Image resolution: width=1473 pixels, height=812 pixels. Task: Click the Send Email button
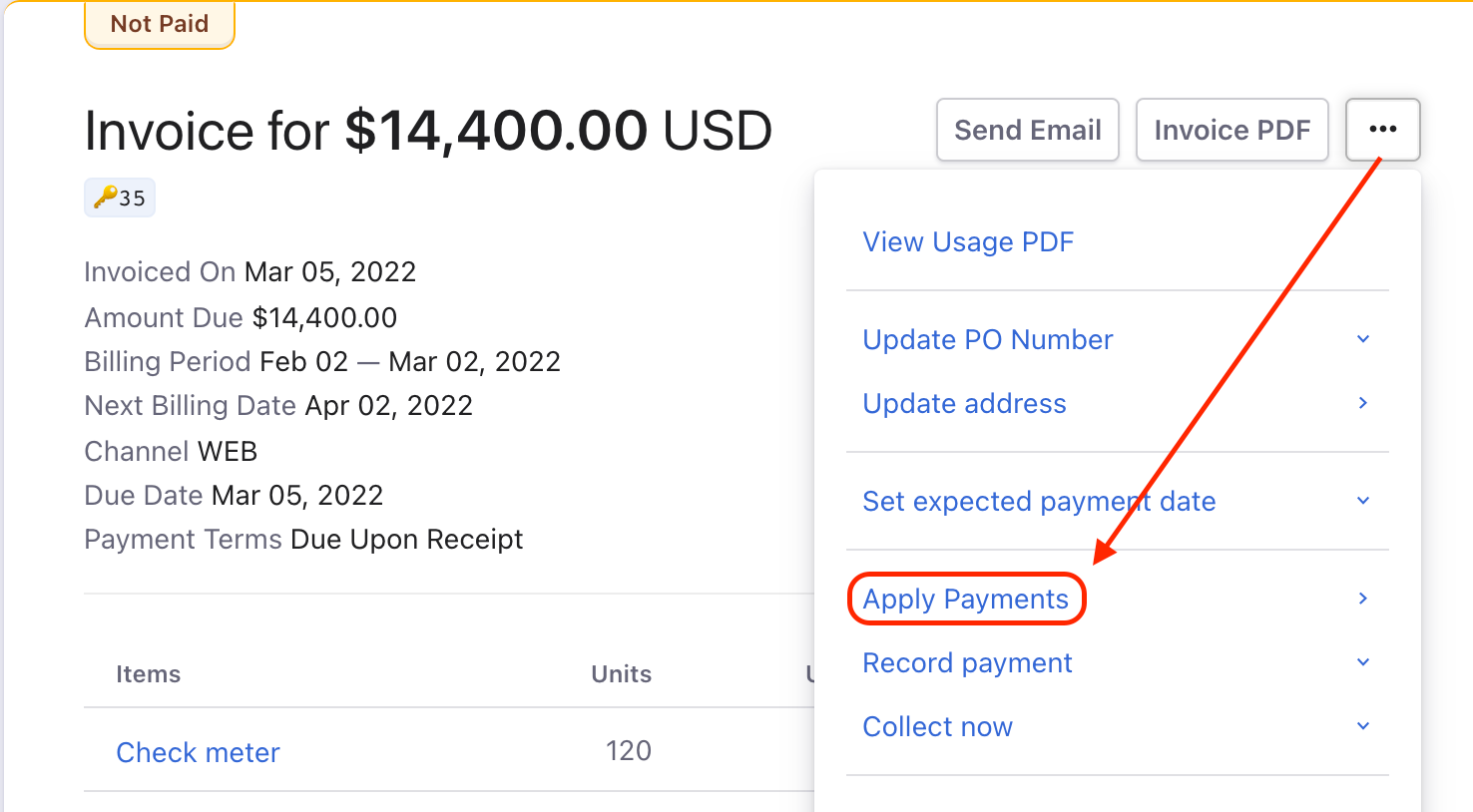[x=1027, y=130]
